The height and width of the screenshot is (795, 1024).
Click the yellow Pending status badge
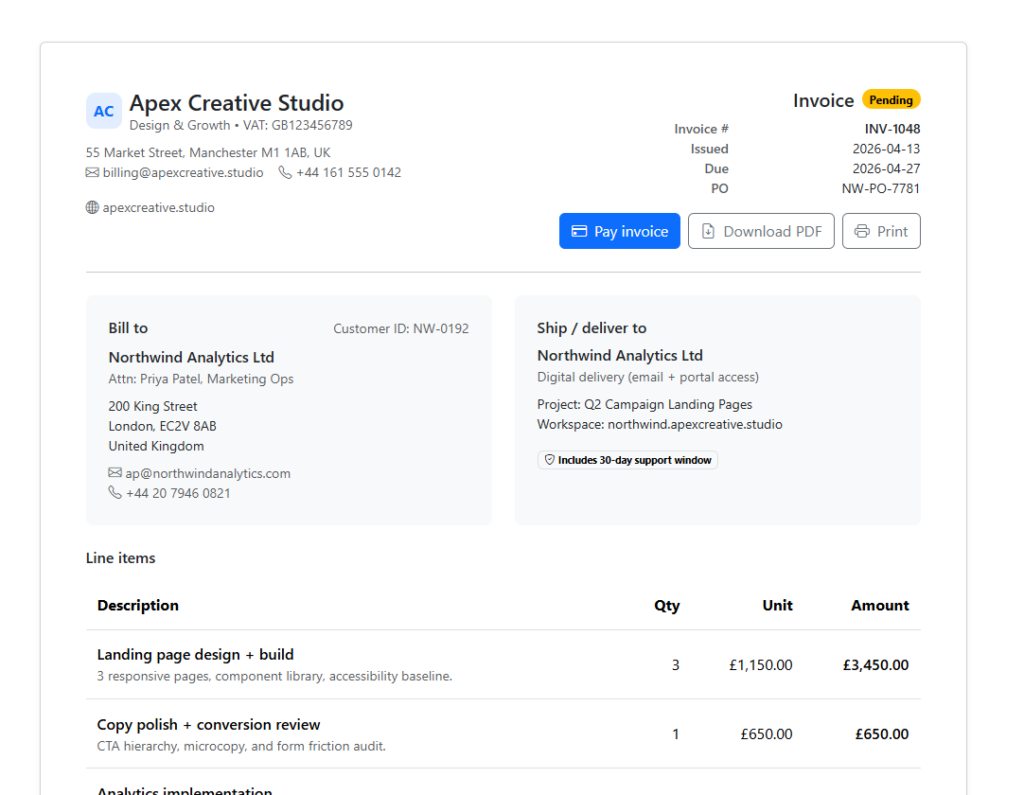(x=890, y=100)
